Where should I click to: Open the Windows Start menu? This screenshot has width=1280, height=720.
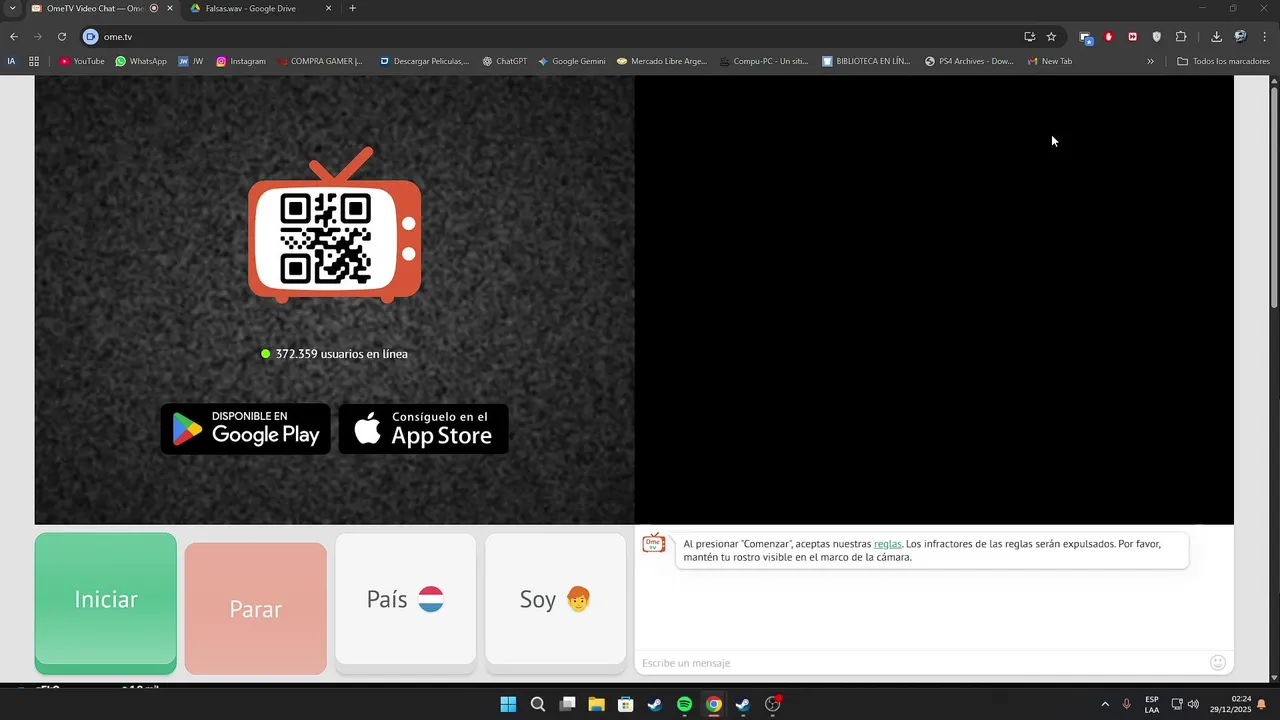pyautogui.click(x=508, y=704)
